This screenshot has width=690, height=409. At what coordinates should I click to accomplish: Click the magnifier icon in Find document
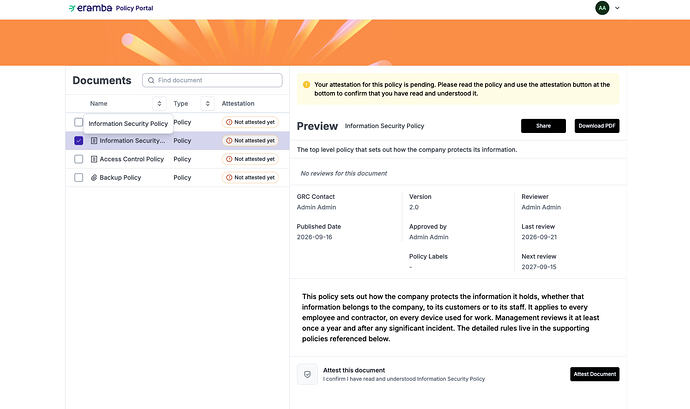(x=151, y=80)
